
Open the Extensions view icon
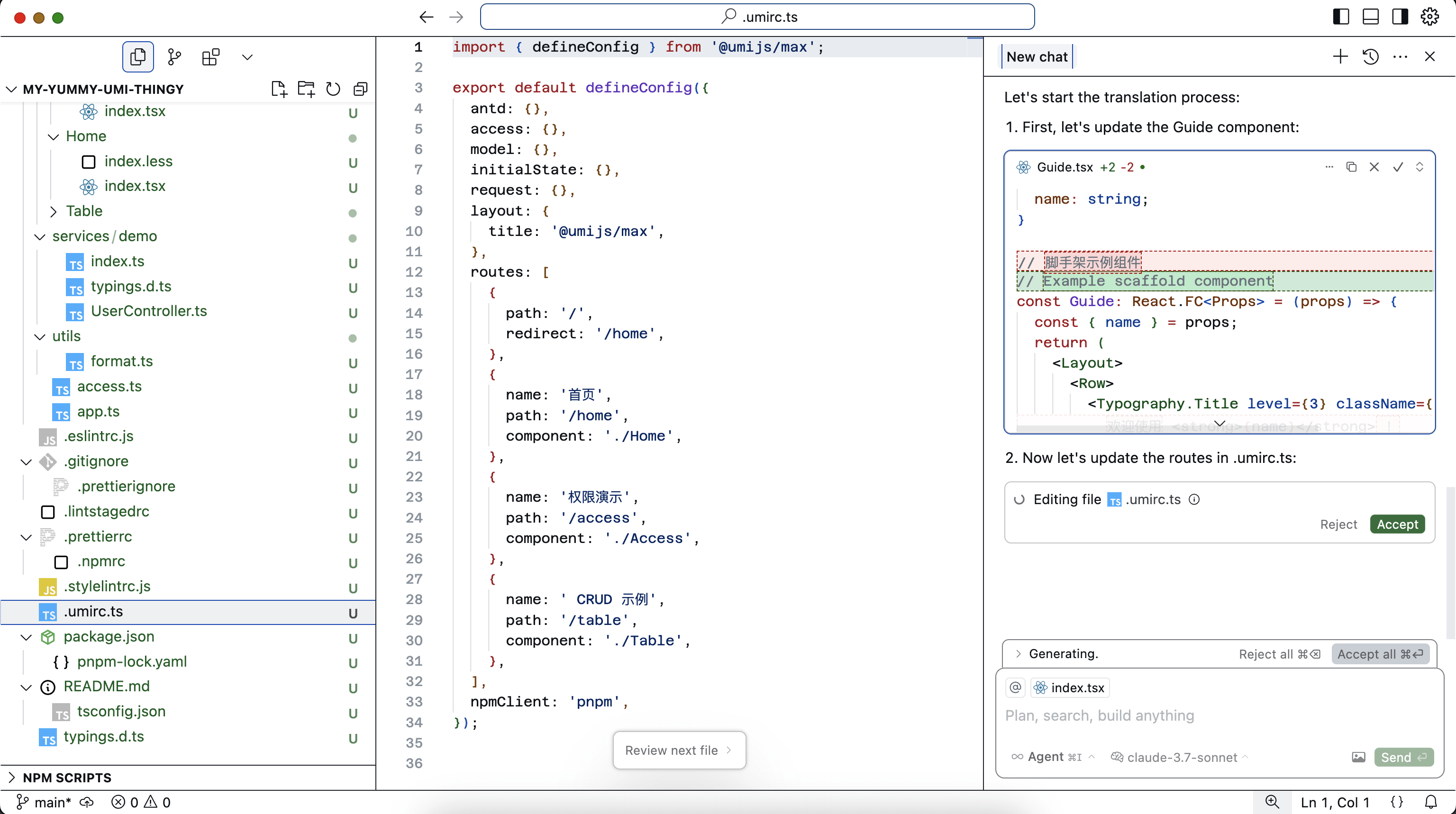[x=211, y=57]
